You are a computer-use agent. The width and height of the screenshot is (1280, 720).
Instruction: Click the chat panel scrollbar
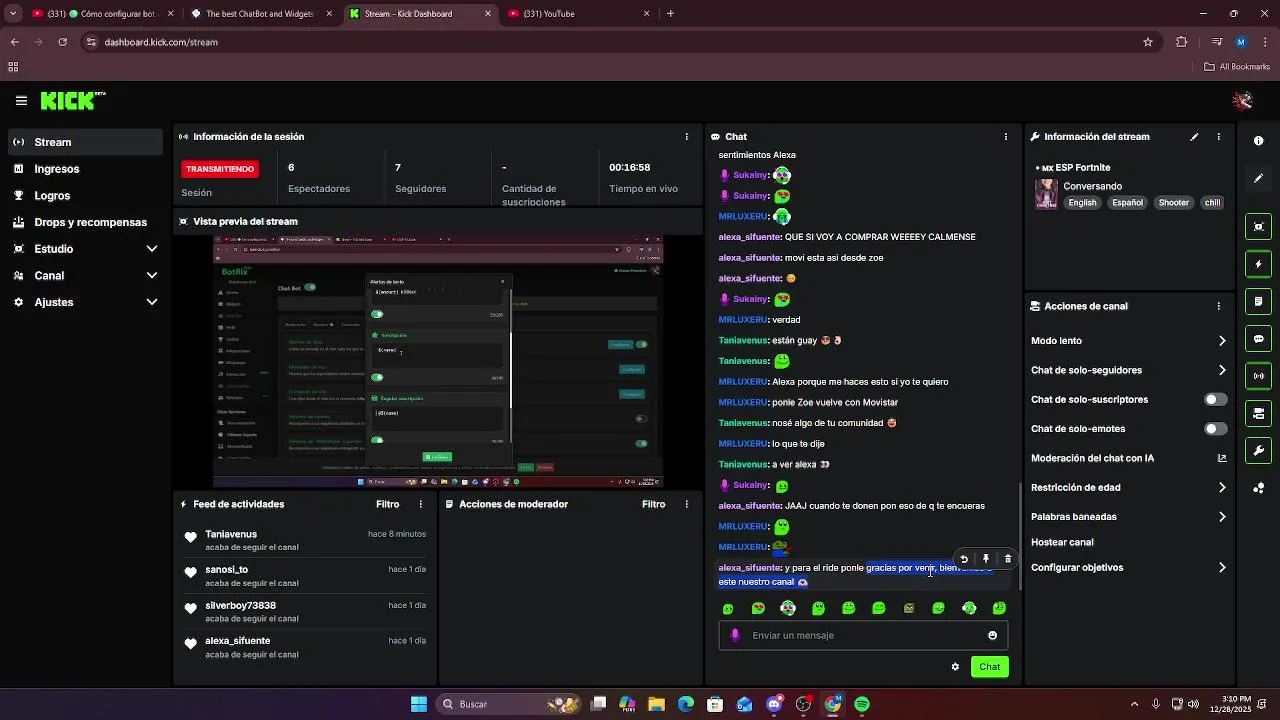(x=1019, y=535)
